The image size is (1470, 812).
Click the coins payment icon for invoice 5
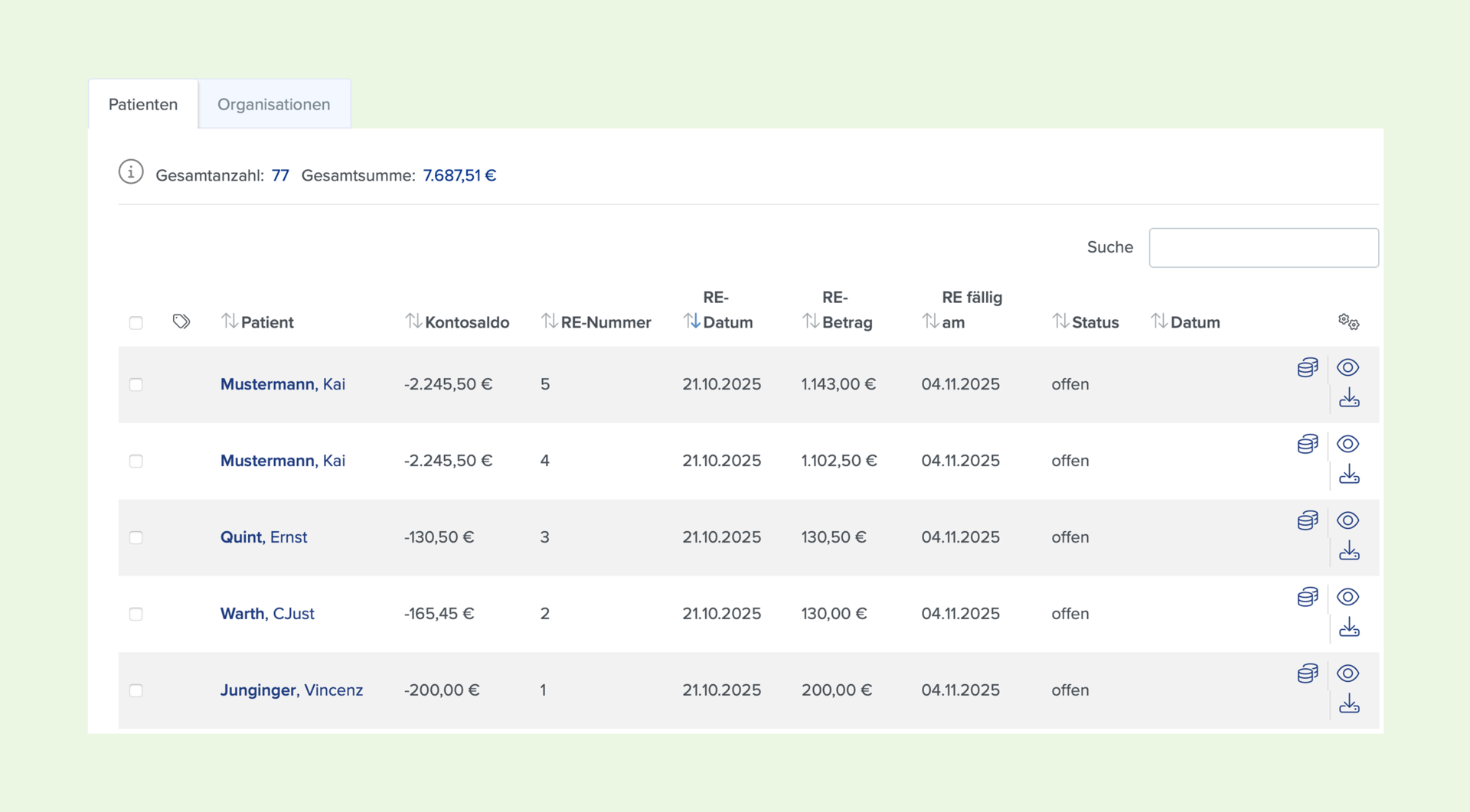(1308, 367)
